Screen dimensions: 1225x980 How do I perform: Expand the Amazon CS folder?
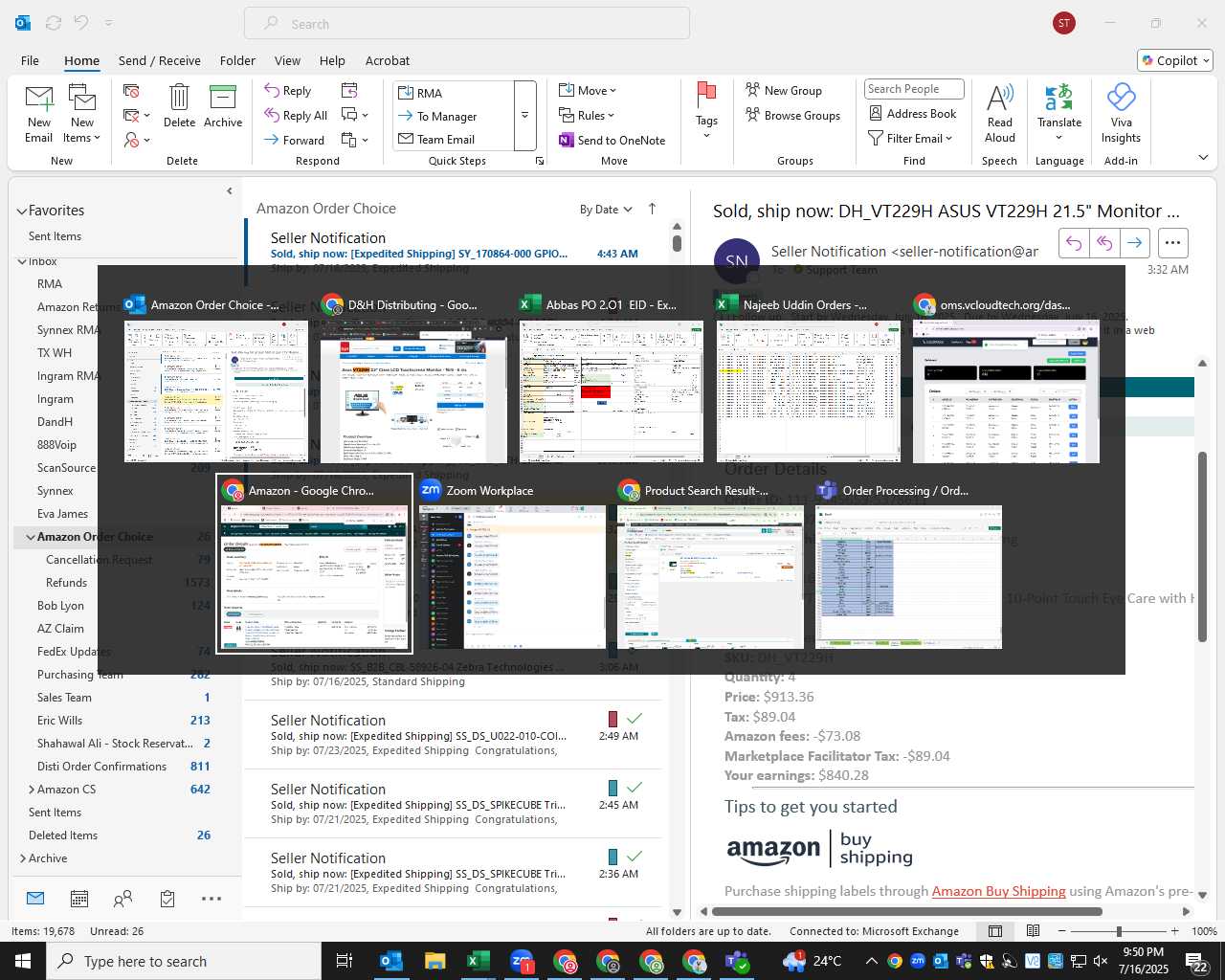(31, 790)
